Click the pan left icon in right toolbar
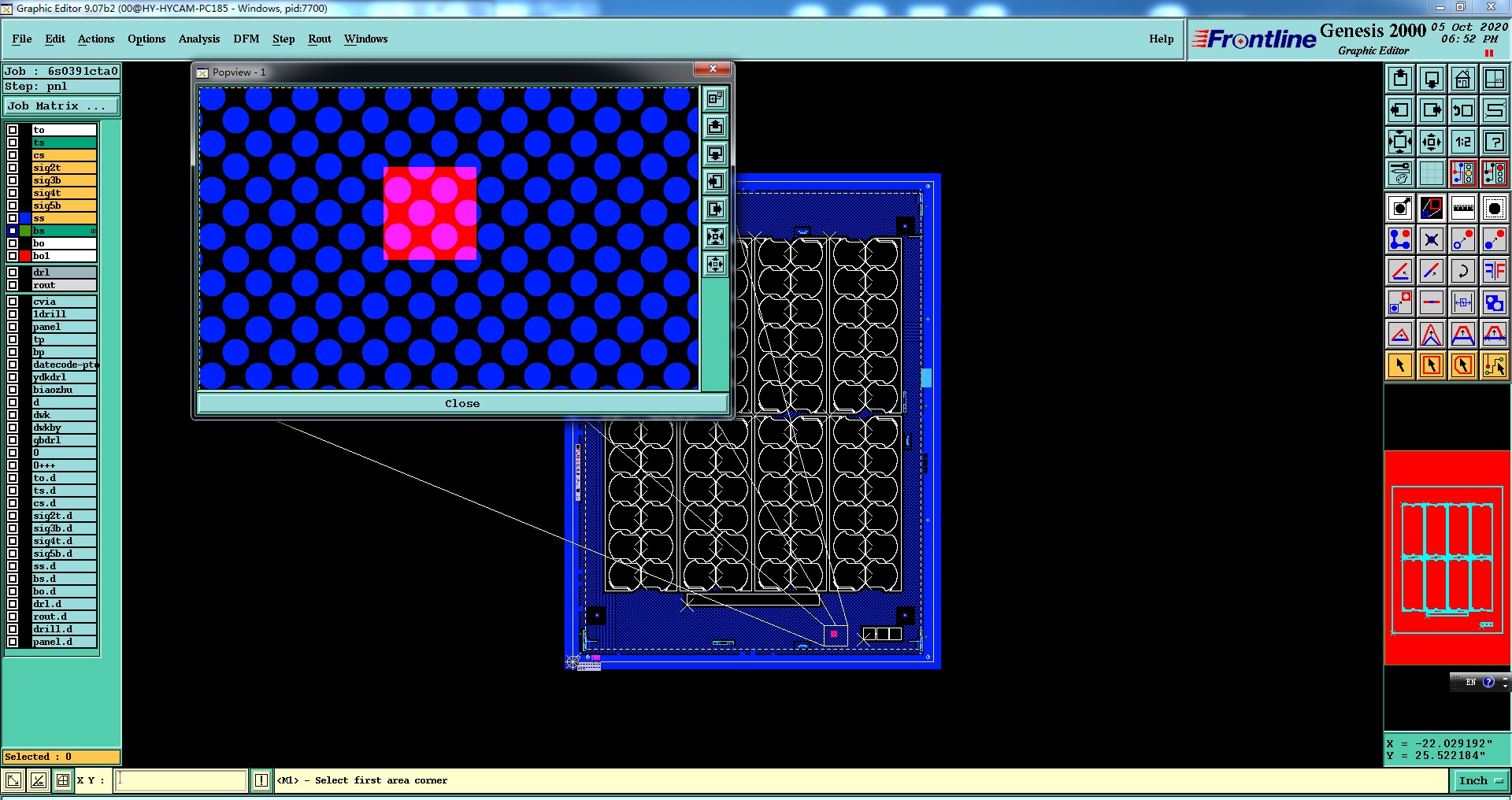Viewport: 1512px width, 800px height. pyautogui.click(x=1400, y=110)
